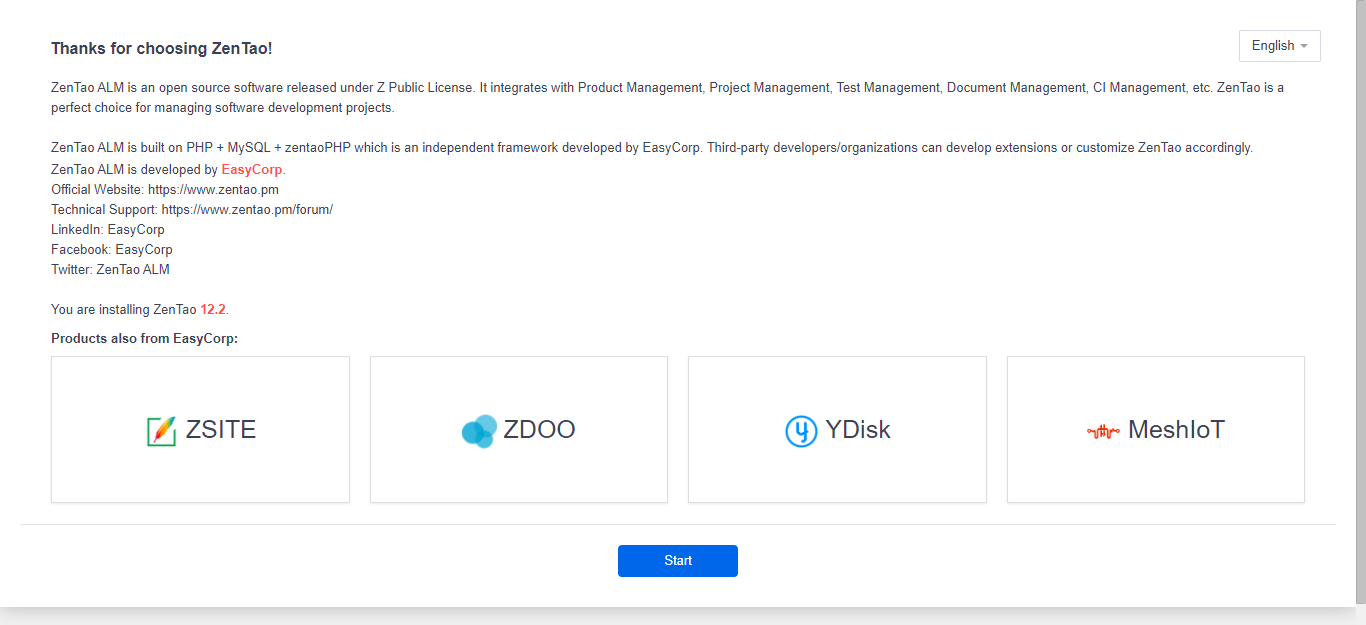This screenshot has width=1366, height=625.
Task: Visit the official website zentao.pm URL
Action: click(x=213, y=190)
